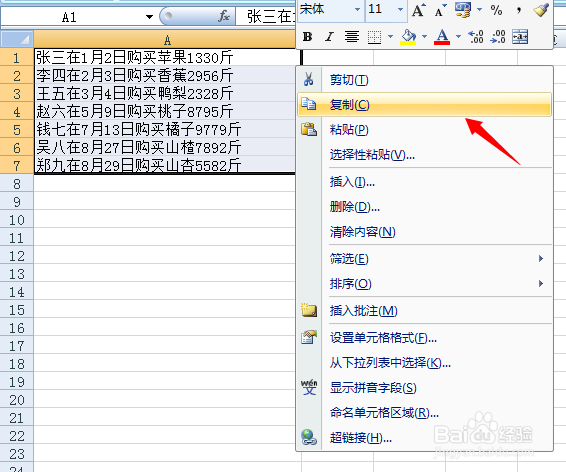Select row 1 header
The height and width of the screenshot is (472, 566).
(17, 58)
